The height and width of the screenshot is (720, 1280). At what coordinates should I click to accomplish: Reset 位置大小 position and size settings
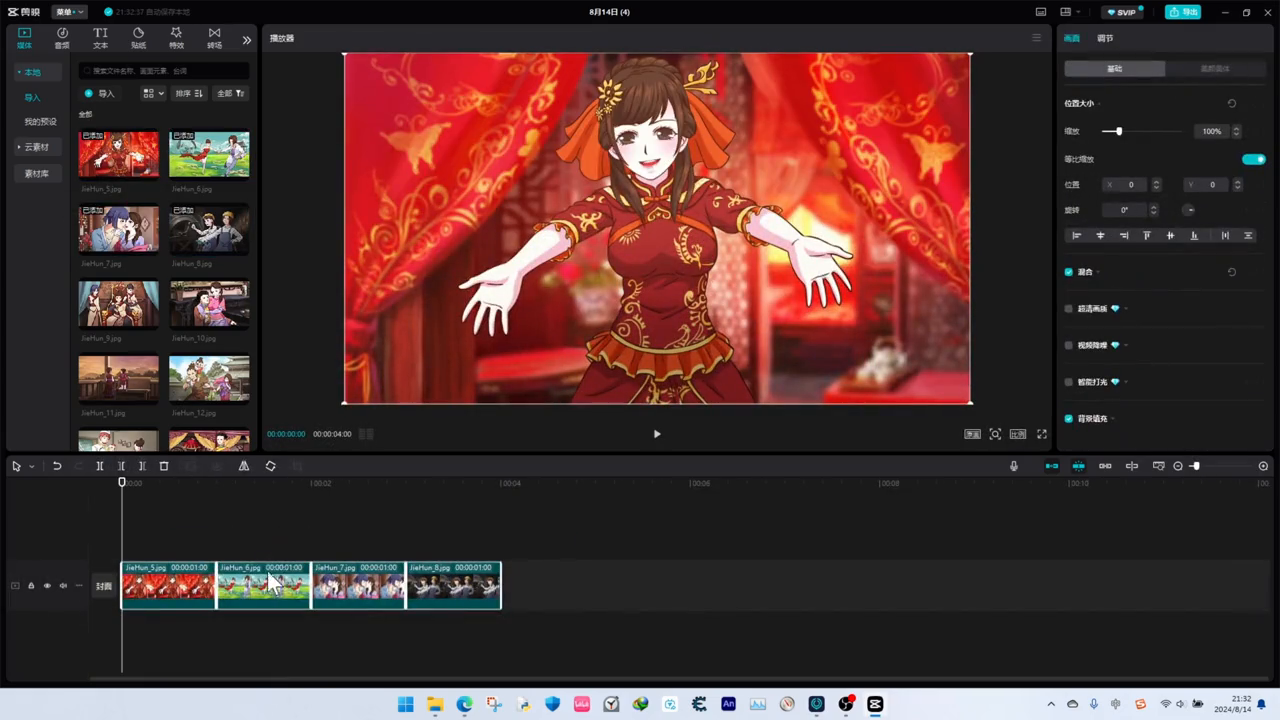point(1232,103)
